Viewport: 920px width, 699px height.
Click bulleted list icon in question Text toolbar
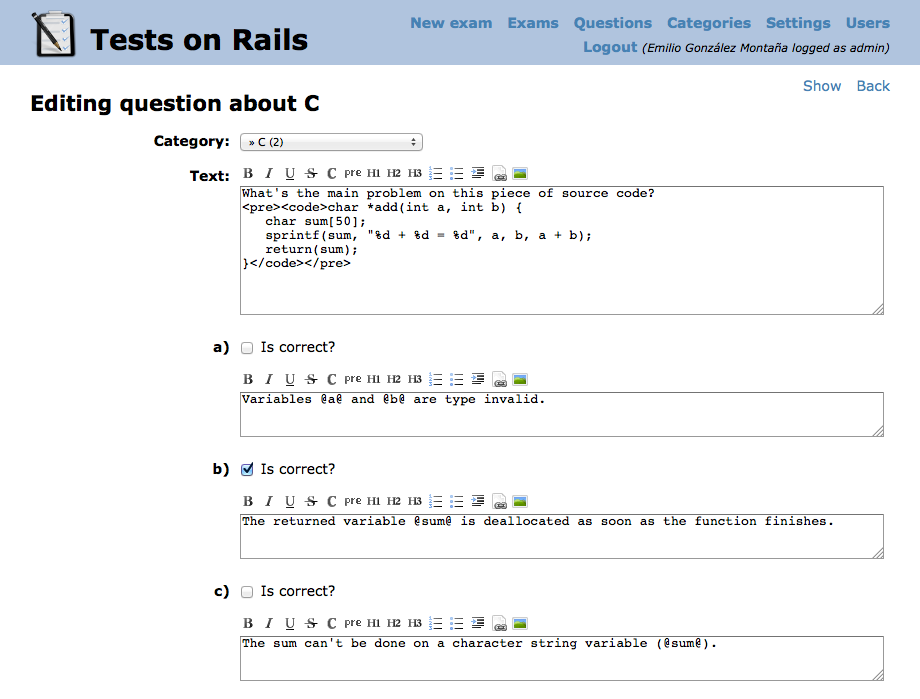tap(456, 173)
